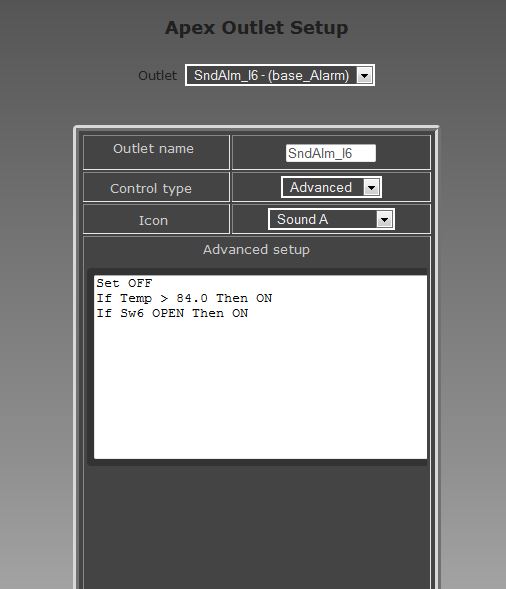Click the Apex Outlet Setup heading
The height and width of the screenshot is (589, 506).
click(x=257, y=28)
